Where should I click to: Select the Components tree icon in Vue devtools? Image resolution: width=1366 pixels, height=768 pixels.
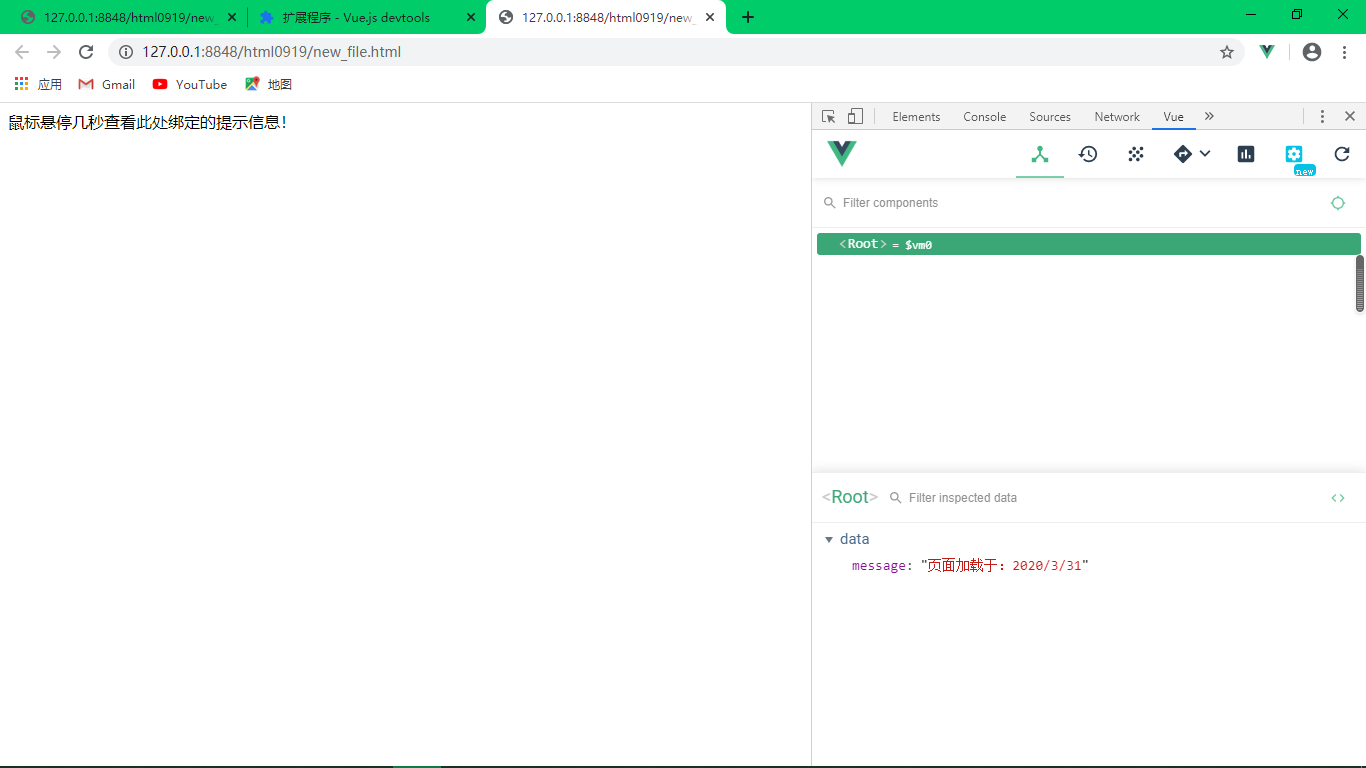pos(1039,153)
